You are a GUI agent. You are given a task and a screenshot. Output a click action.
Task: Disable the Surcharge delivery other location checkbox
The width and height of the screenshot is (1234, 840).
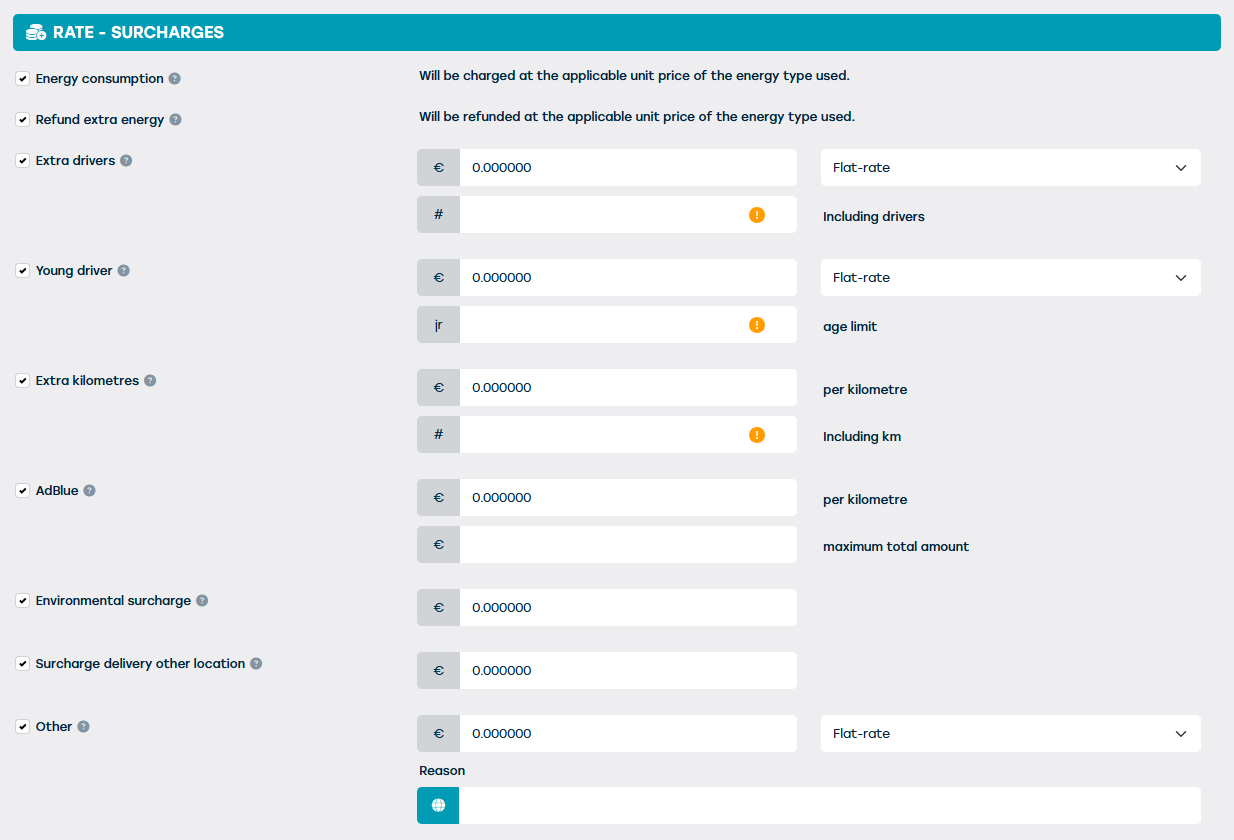(23, 664)
